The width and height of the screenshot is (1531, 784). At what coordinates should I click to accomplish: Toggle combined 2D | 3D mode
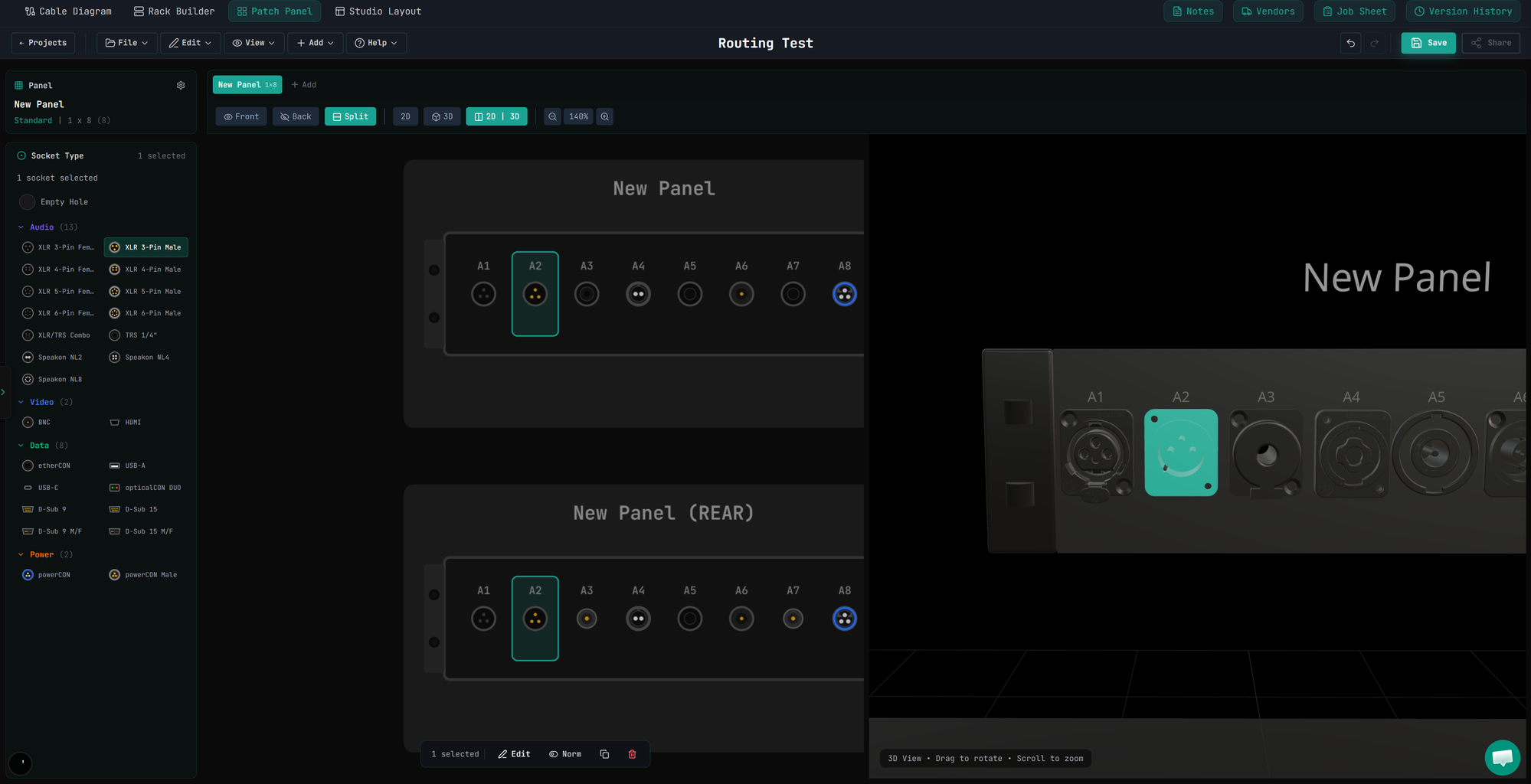point(496,116)
